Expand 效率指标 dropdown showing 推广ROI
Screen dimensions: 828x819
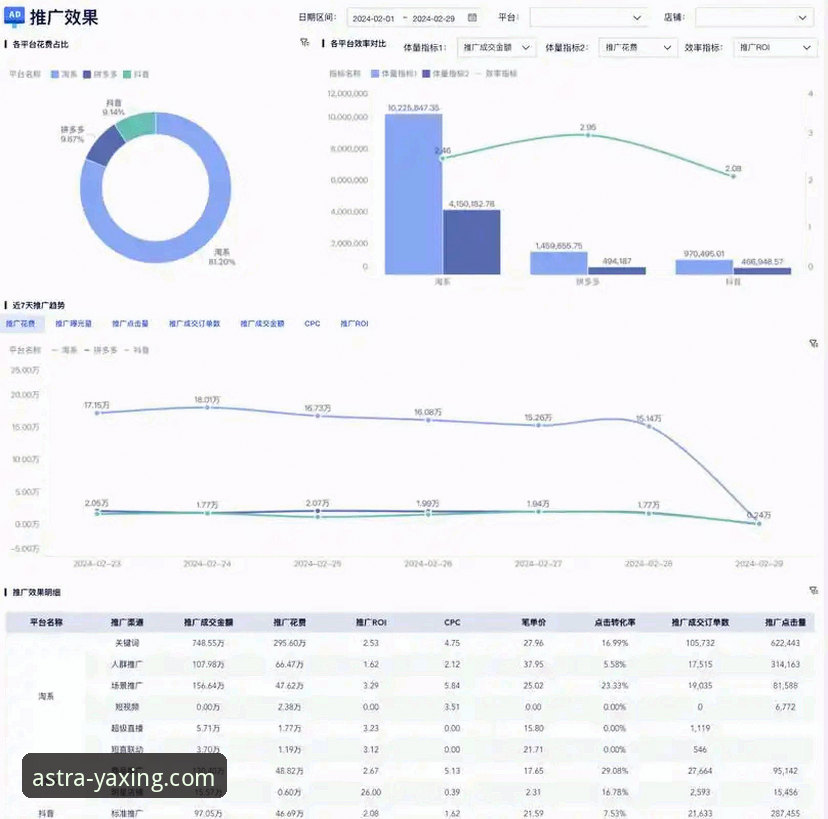(x=775, y=47)
